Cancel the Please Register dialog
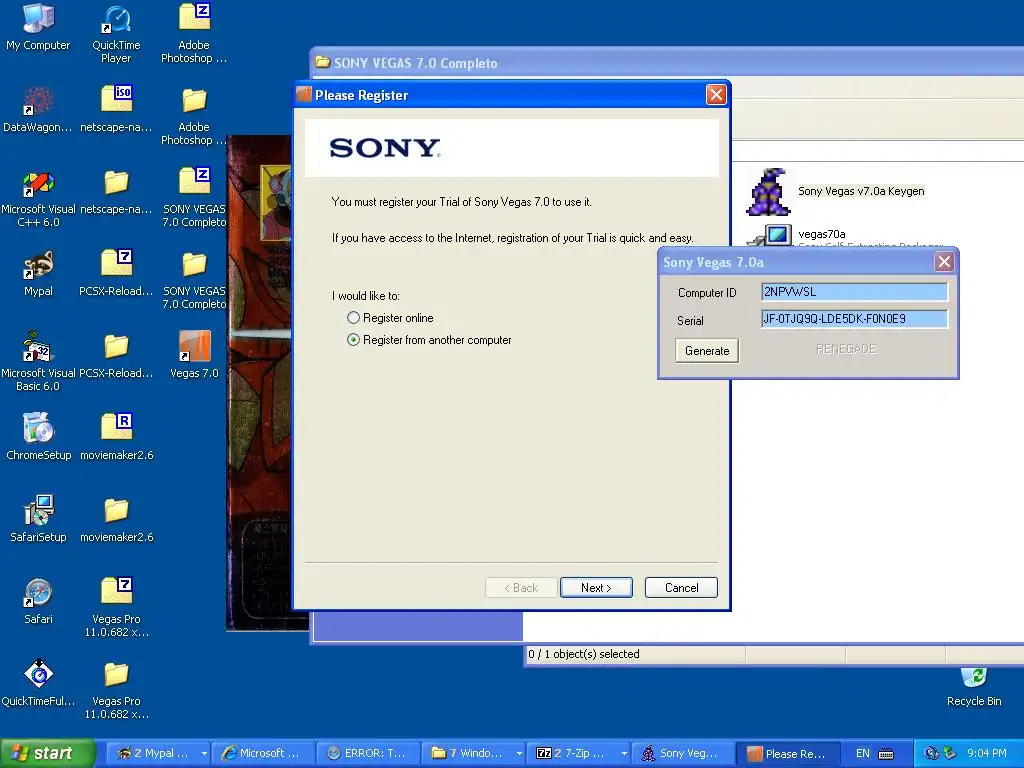Viewport: 1024px width, 768px height. [x=681, y=588]
